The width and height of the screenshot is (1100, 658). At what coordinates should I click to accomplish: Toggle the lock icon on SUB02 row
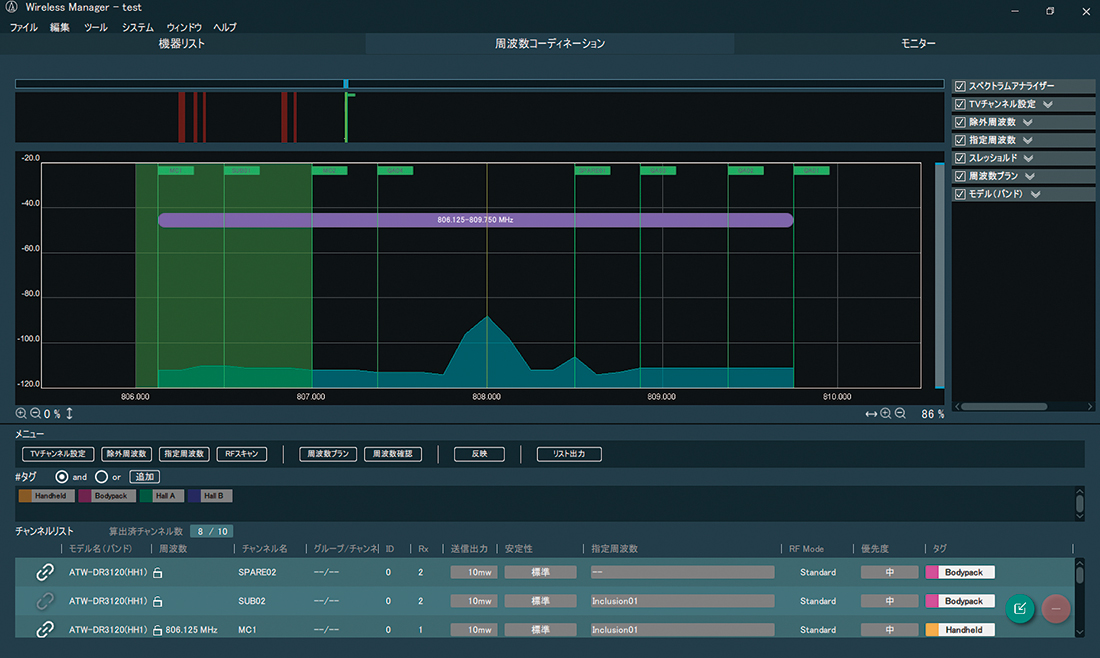158,601
